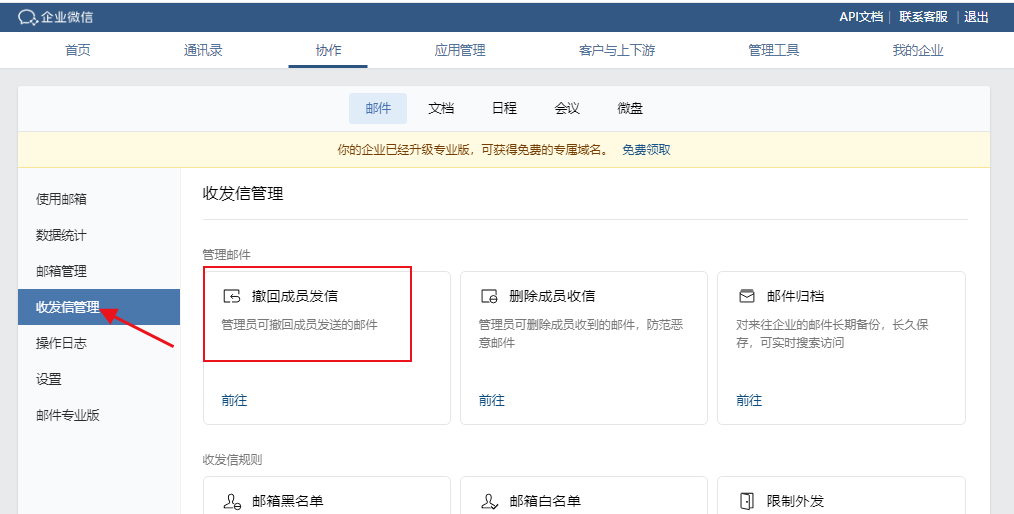This screenshot has height=514, width=1014.
Task: Click the 邮箱白名单 user-check icon
Action: coord(490,501)
